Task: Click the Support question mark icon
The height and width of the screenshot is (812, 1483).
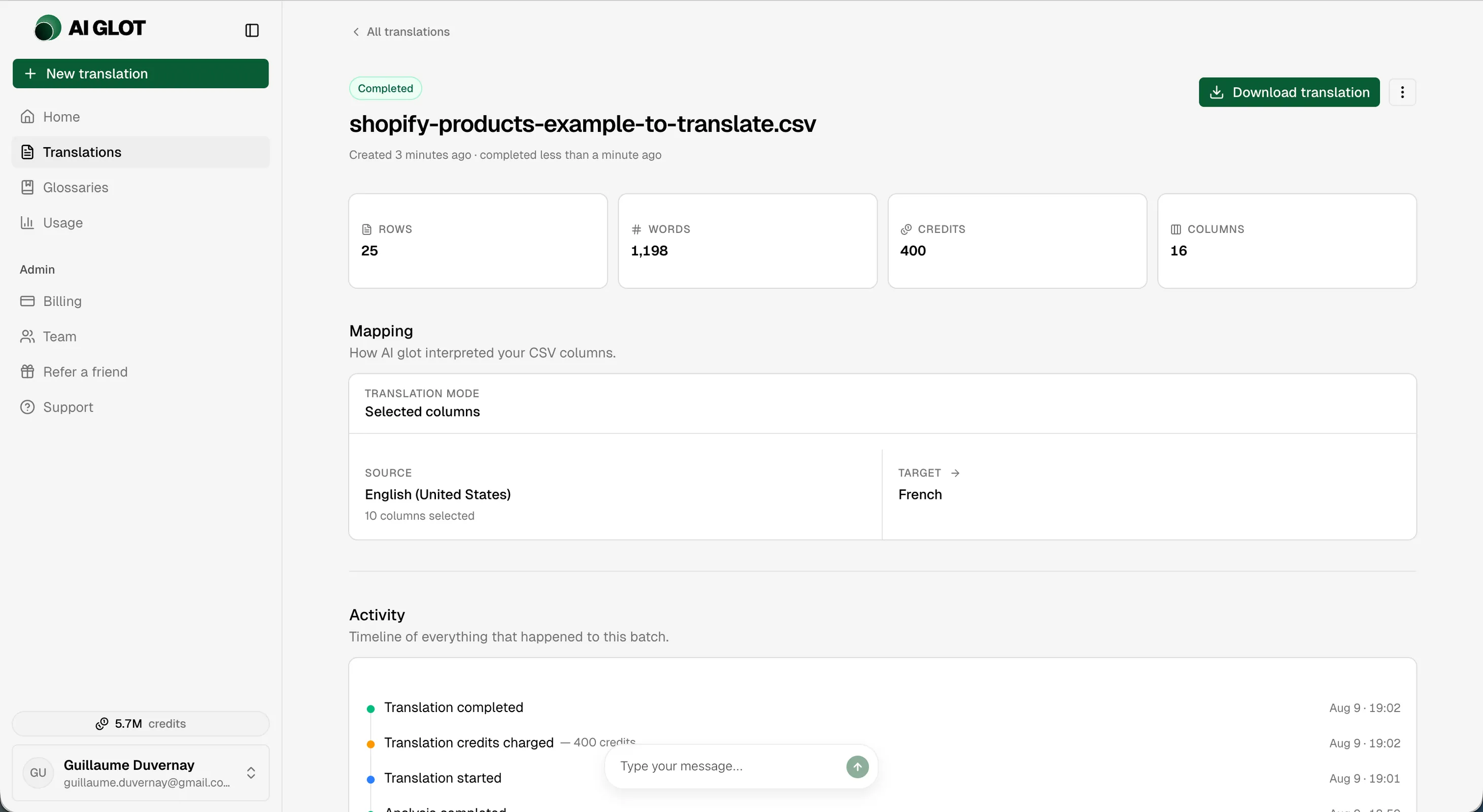Action: point(27,407)
